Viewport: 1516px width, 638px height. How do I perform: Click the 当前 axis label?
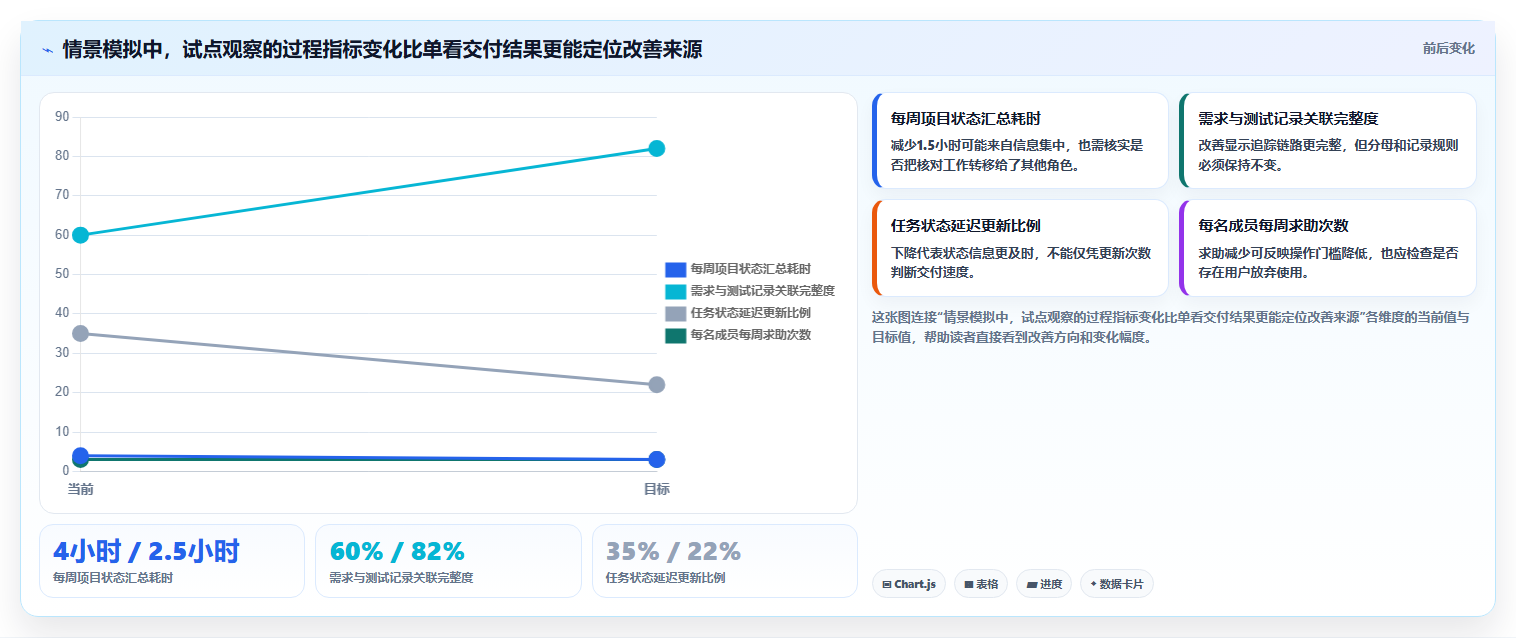coord(81,489)
